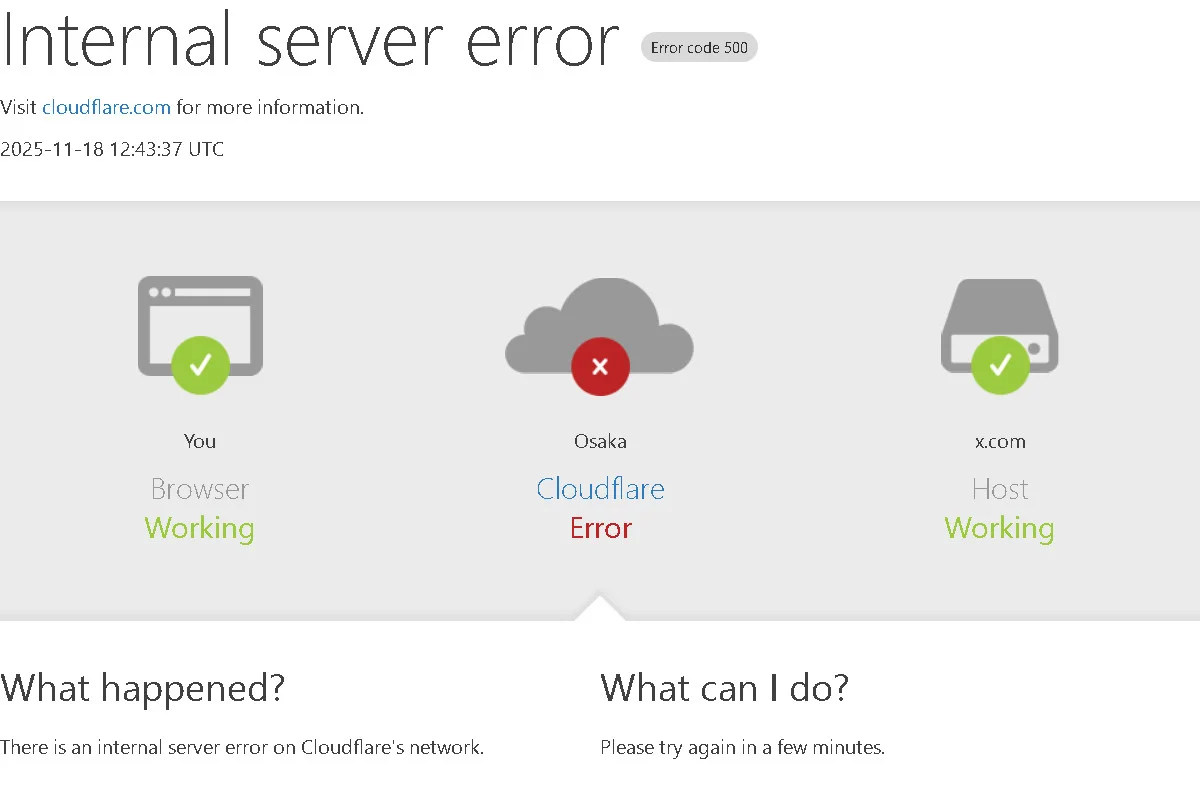This screenshot has width=1200, height=792.
Task: Click the blue Cloudflare link under Osaka
Action: pos(600,489)
